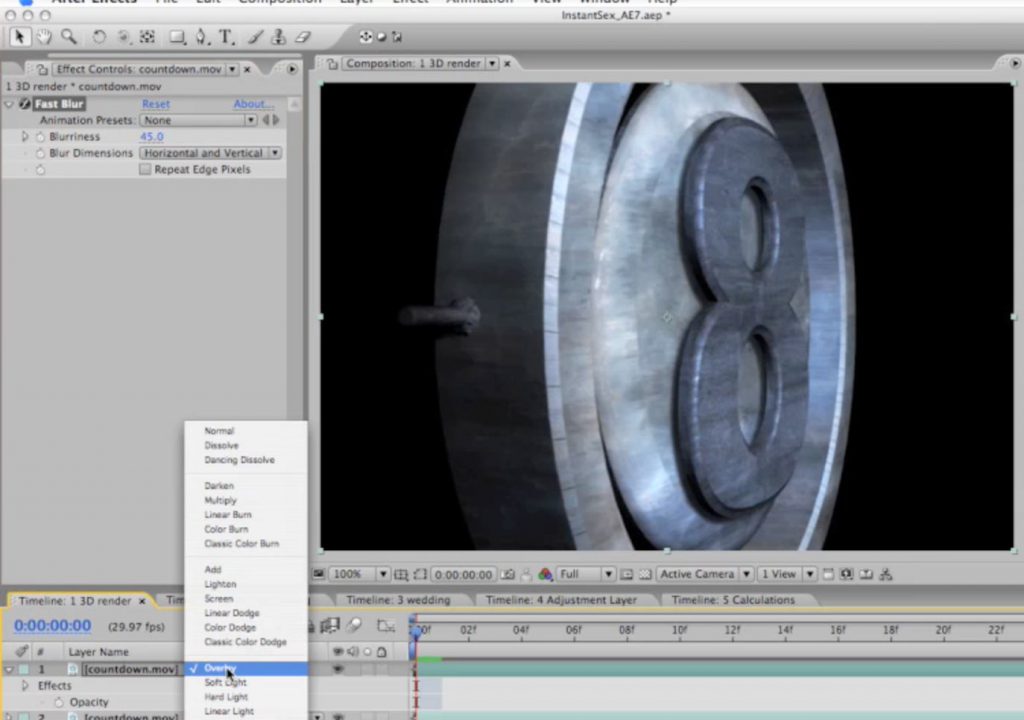The height and width of the screenshot is (720, 1024).
Task: Select the Zoom magnifier tool
Action: (x=69, y=37)
